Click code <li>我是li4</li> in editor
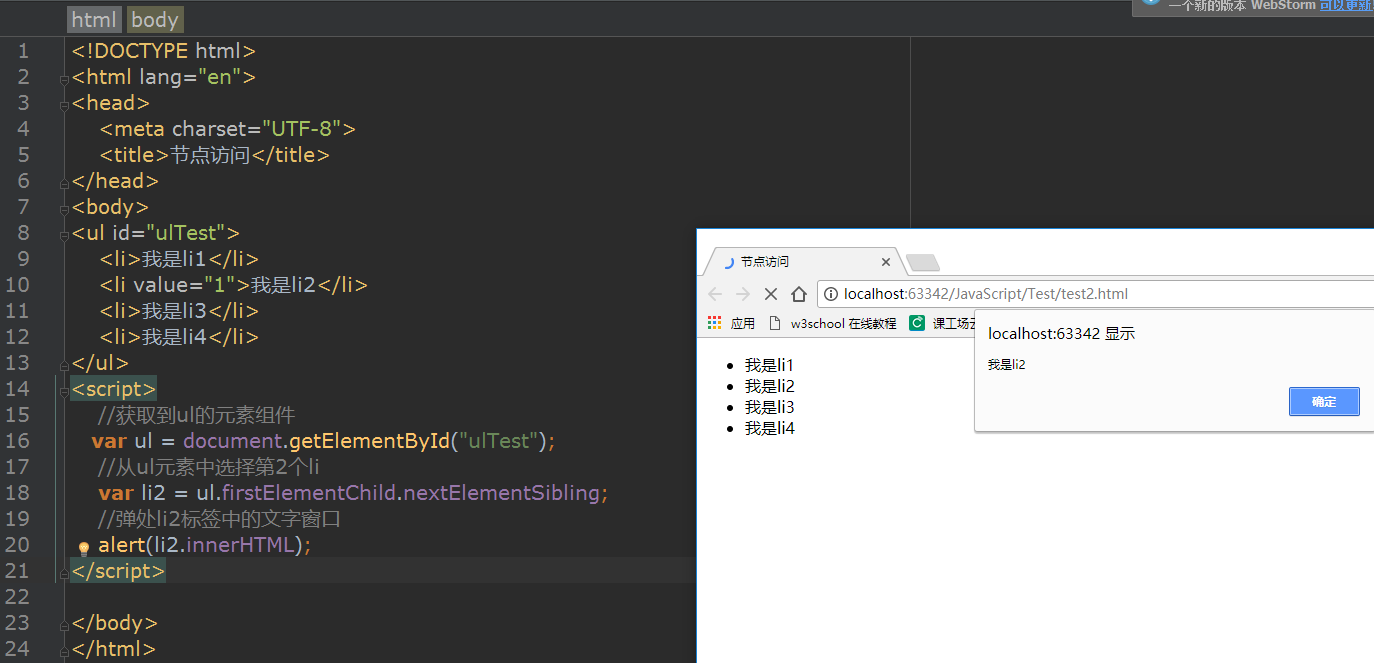 pyautogui.click(x=179, y=337)
